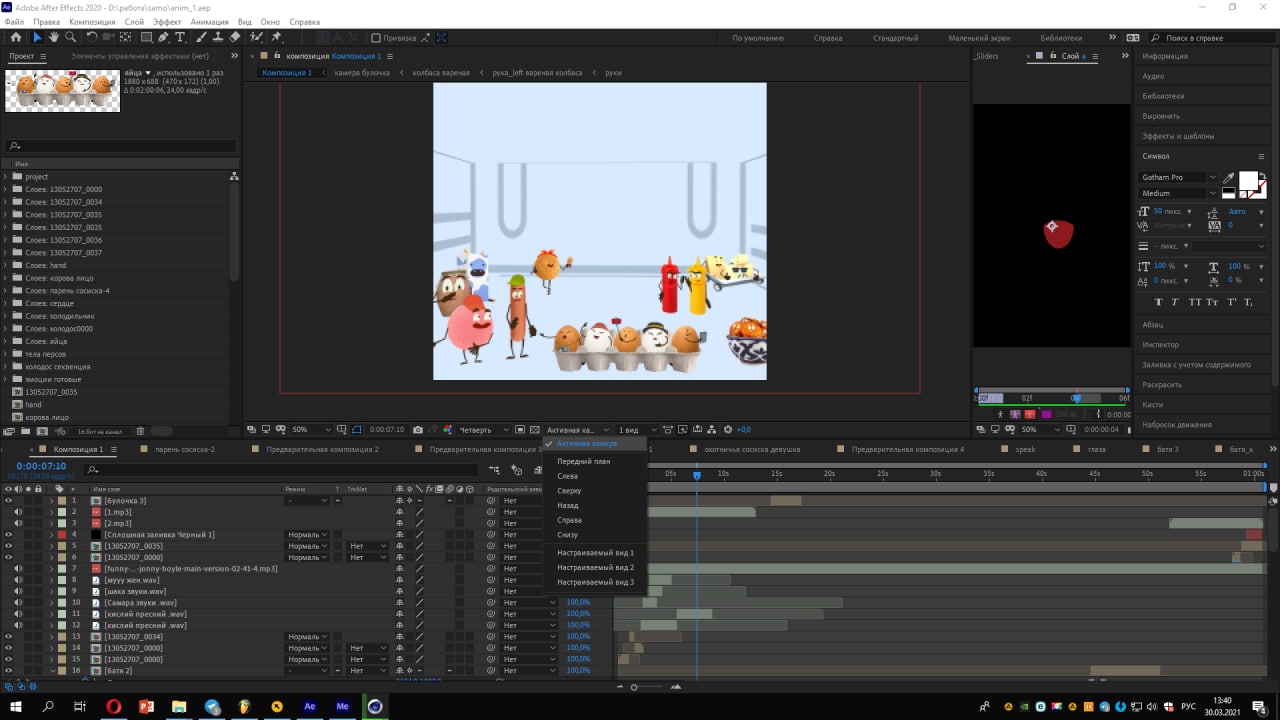Image resolution: width=1280 pixels, height=720 pixels.
Task: Open the Анимация menu
Action: (x=209, y=21)
